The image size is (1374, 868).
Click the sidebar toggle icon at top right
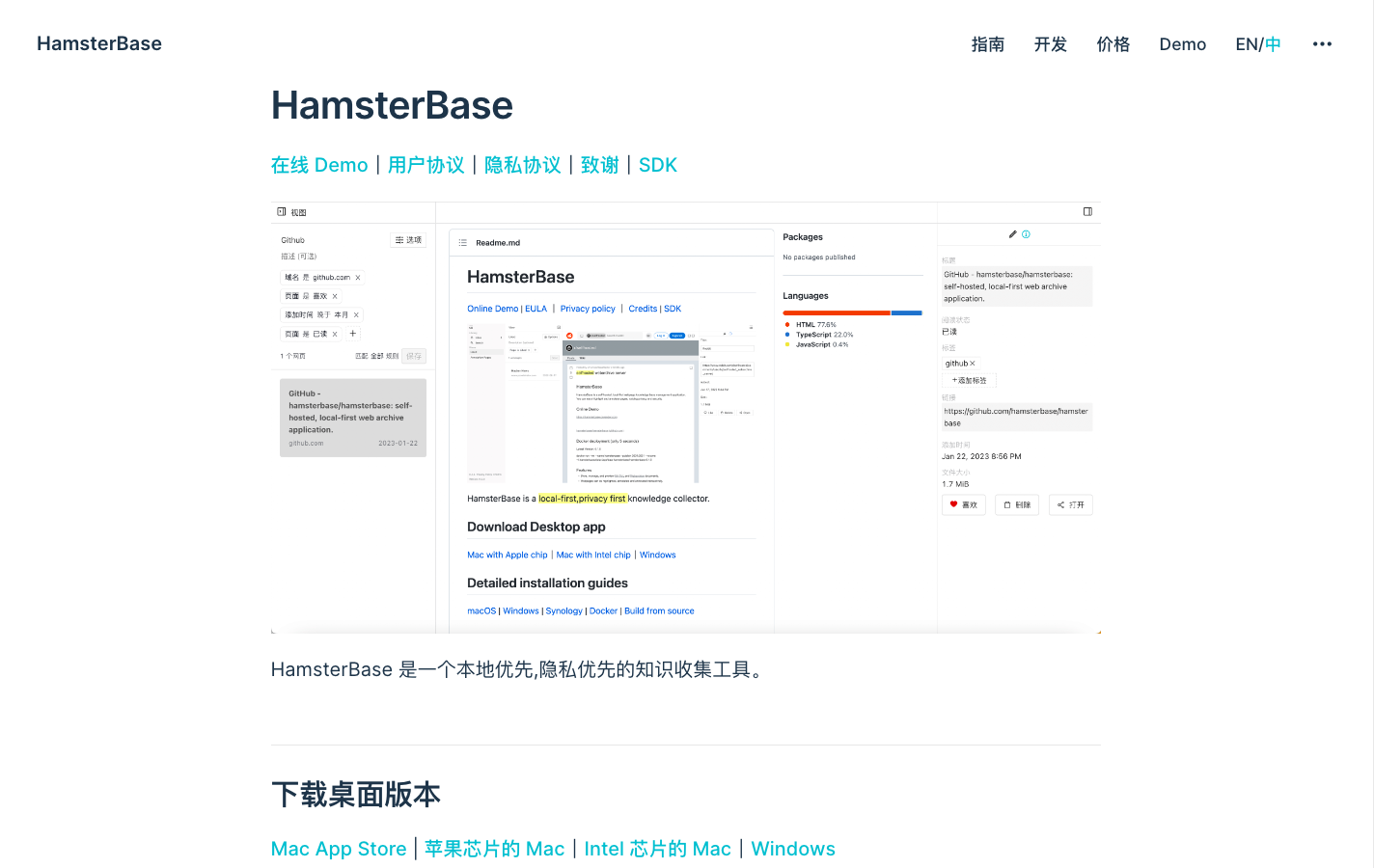coord(1086,210)
